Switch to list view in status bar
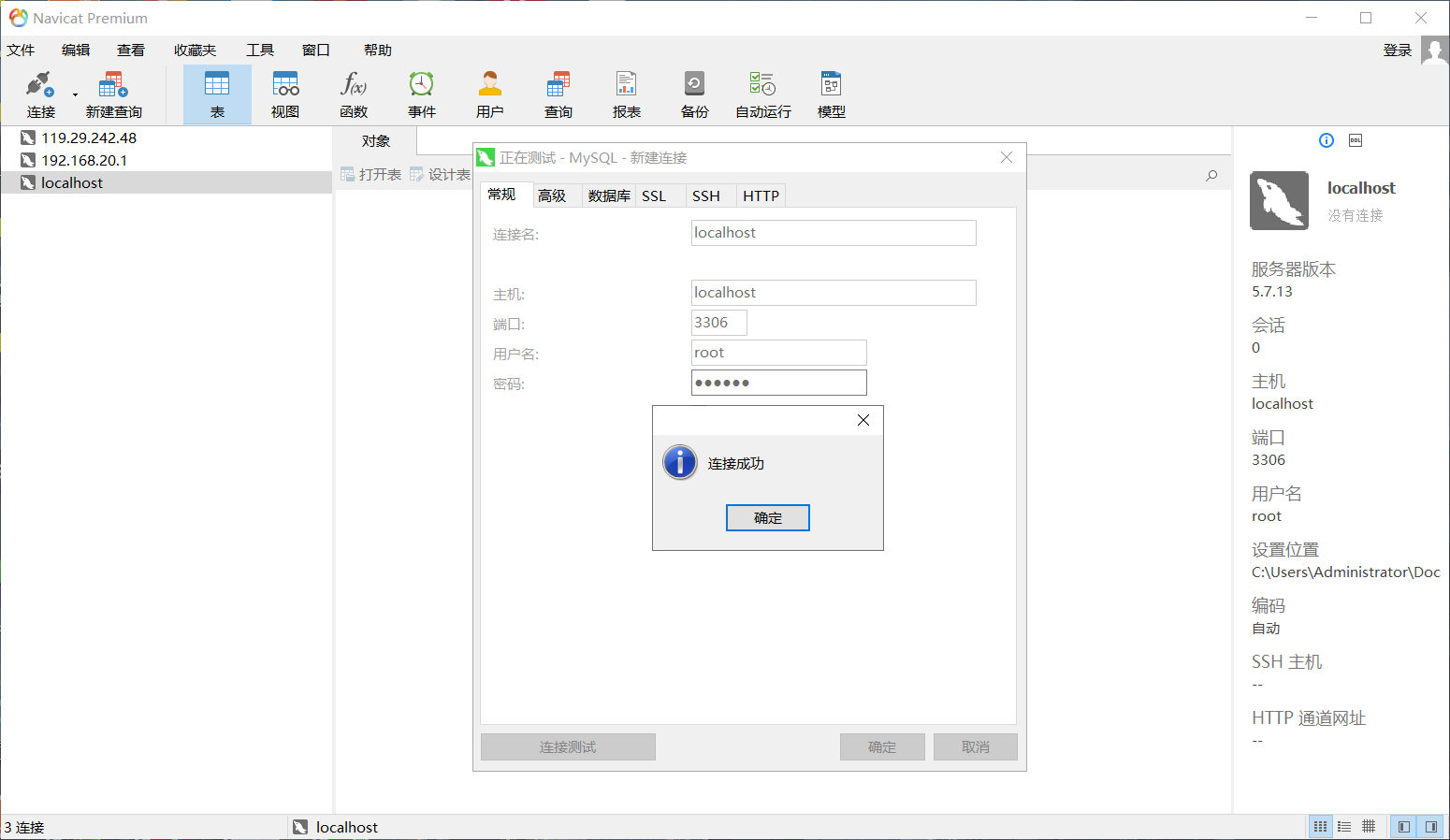1450x840 pixels. click(1344, 827)
